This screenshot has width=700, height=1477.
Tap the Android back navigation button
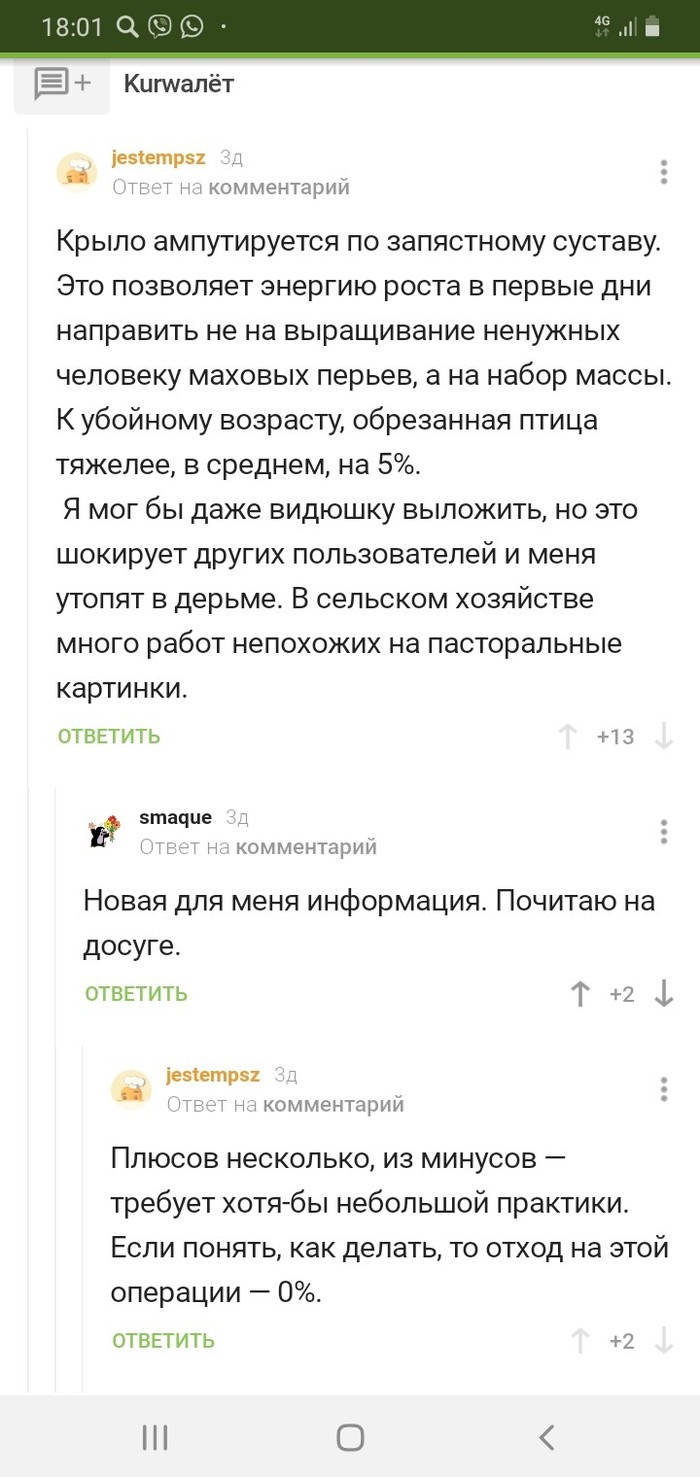pos(546,1437)
